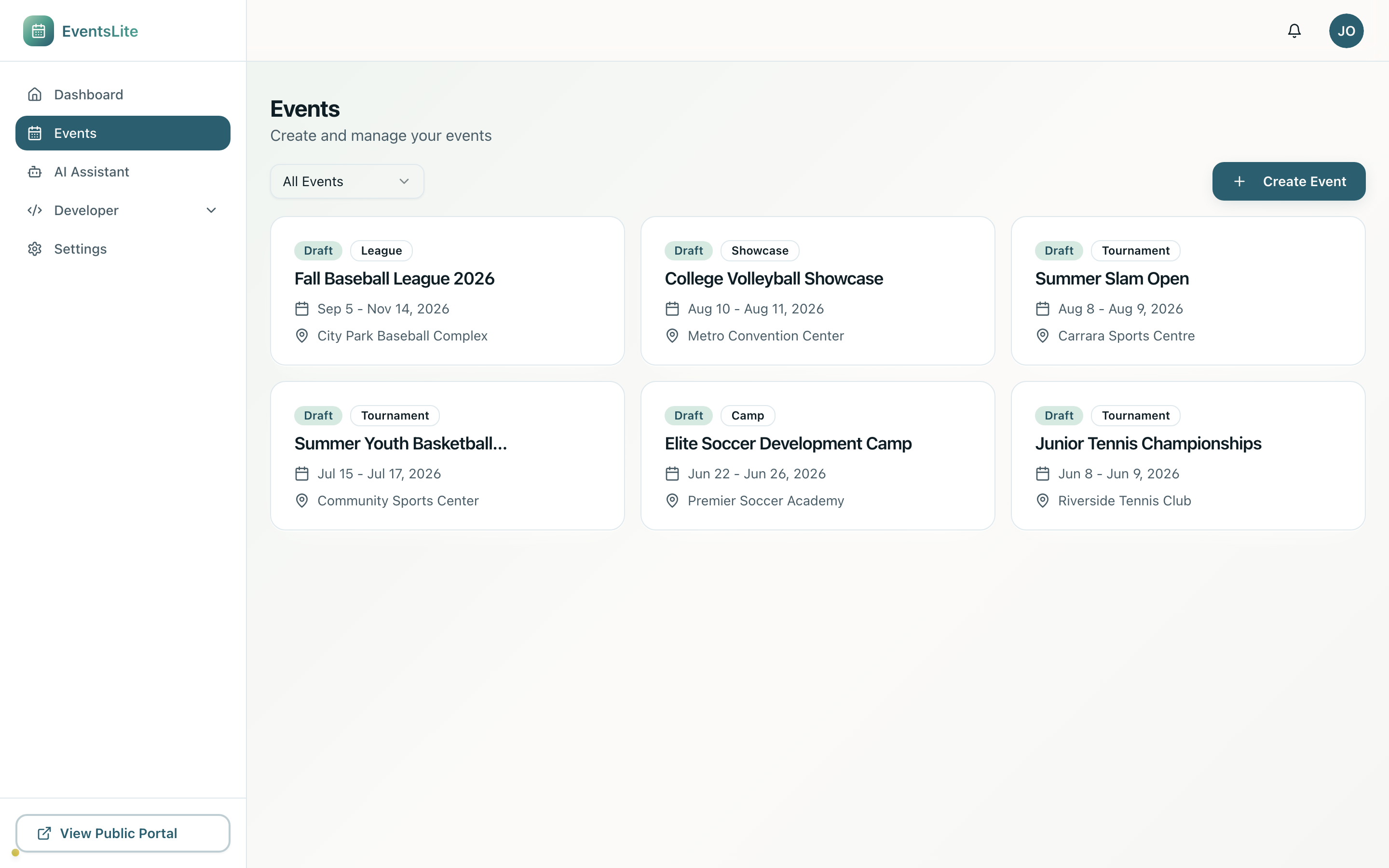1389x868 pixels.
Task: Click the Dashboard home icon
Action: tap(35, 95)
